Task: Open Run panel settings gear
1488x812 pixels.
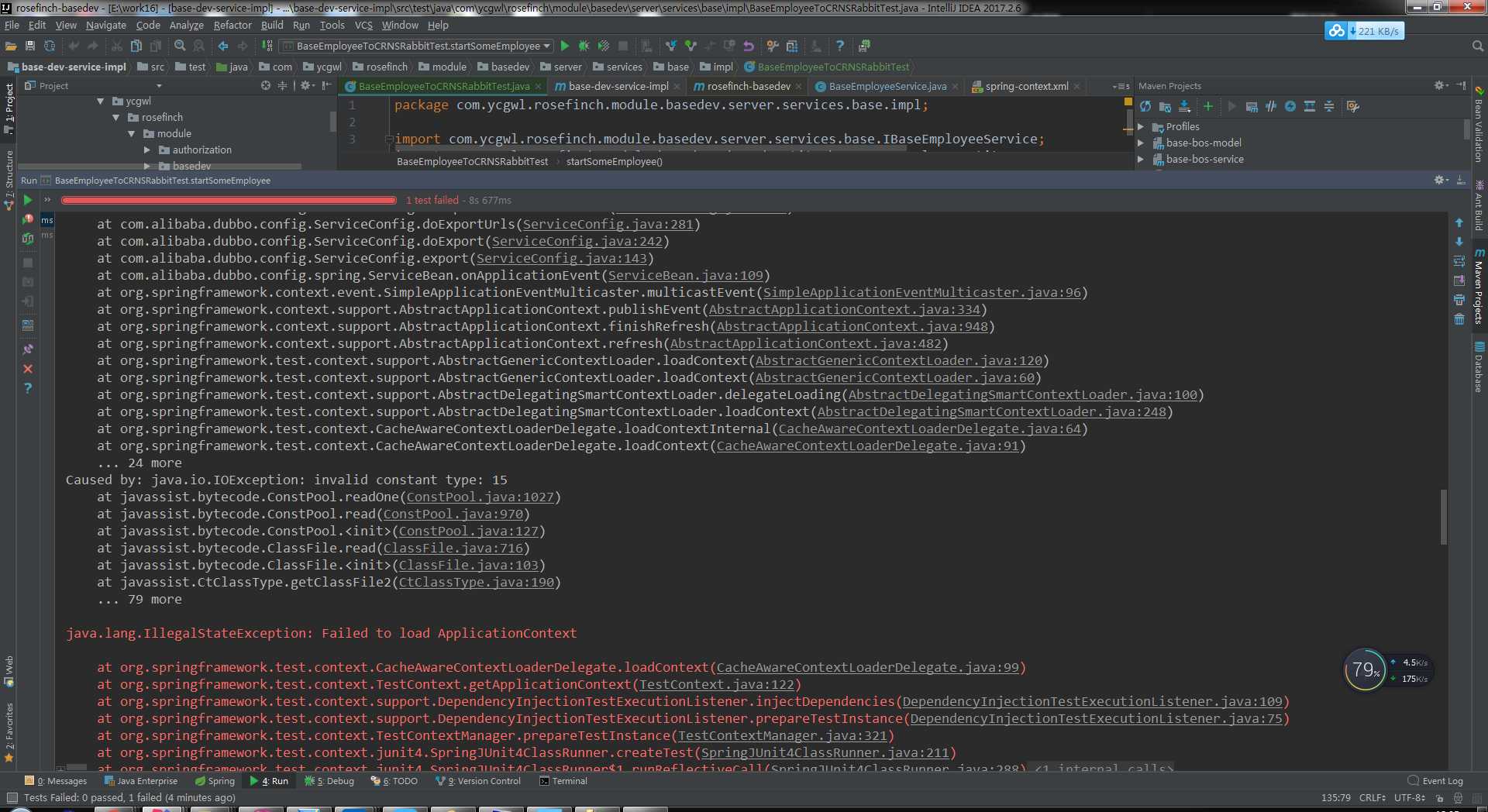Action: click(1440, 180)
